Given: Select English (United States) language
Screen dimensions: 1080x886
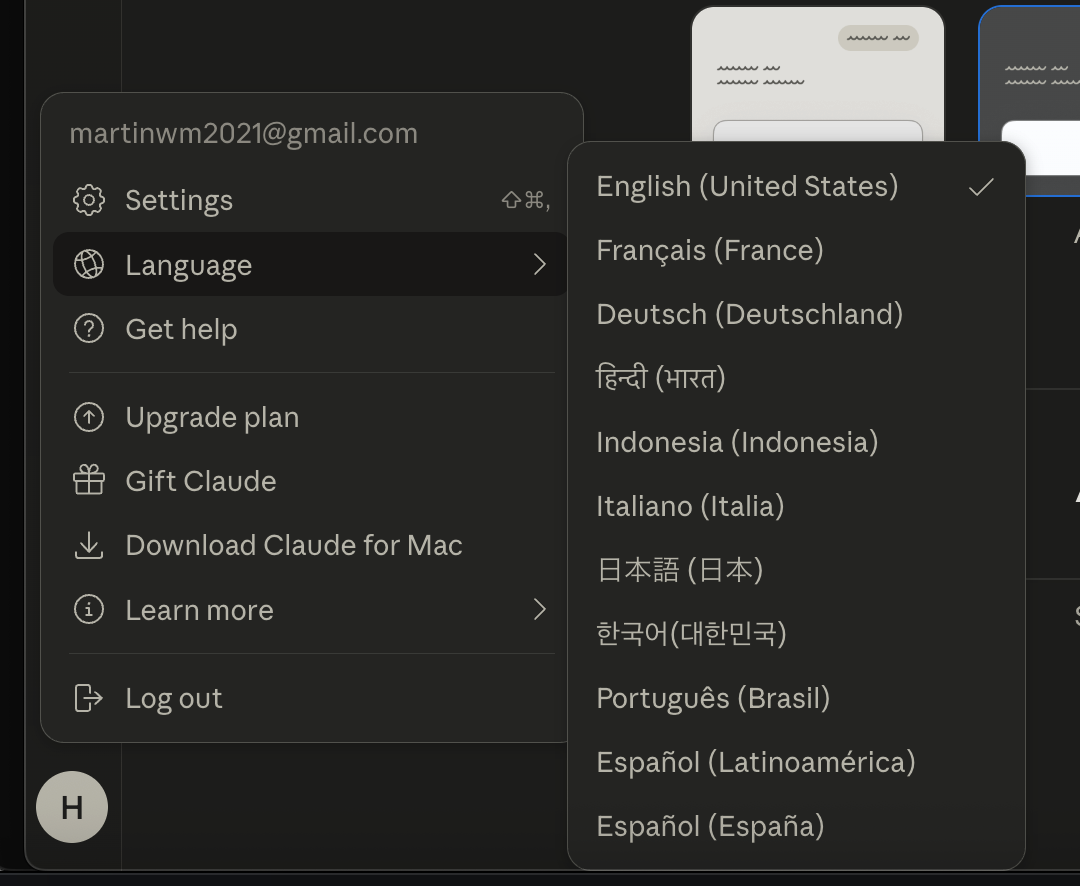Looking at the screenshot, I should tap(796, 187).
